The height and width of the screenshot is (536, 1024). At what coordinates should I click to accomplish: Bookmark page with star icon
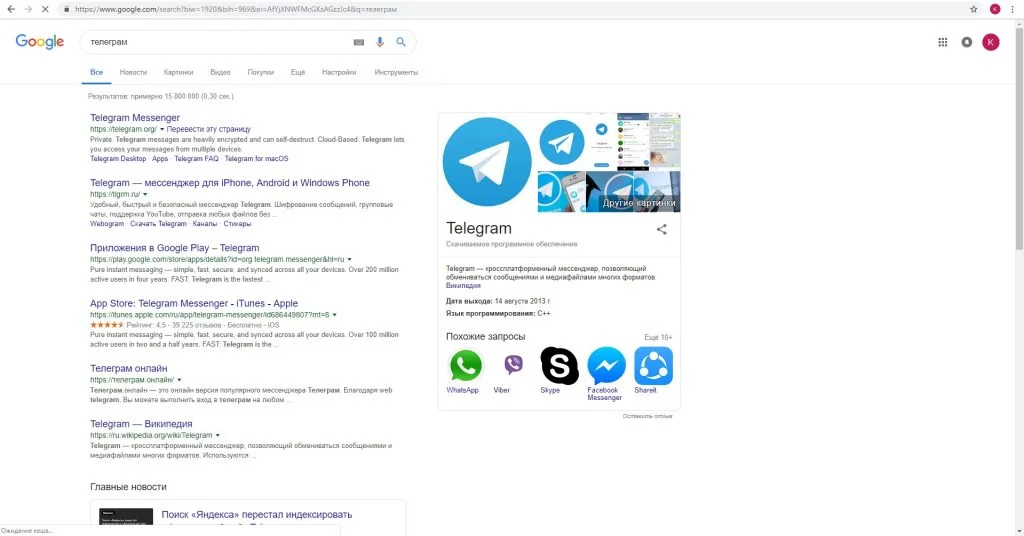pyautogui.click(x=974, y=9)
